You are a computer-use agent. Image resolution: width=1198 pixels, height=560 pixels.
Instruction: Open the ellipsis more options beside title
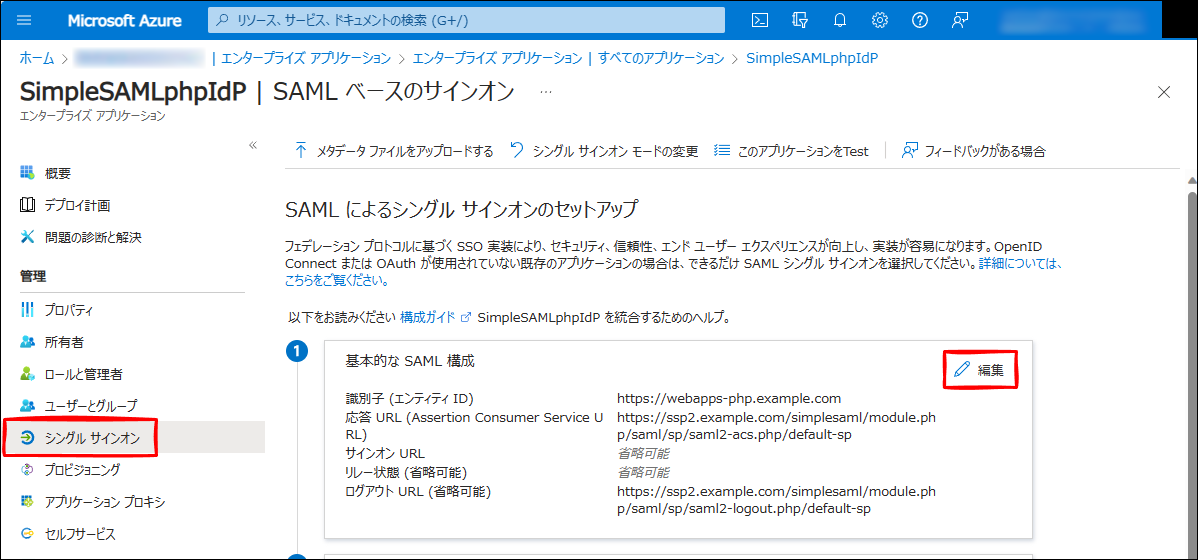[x=546, y=91]
